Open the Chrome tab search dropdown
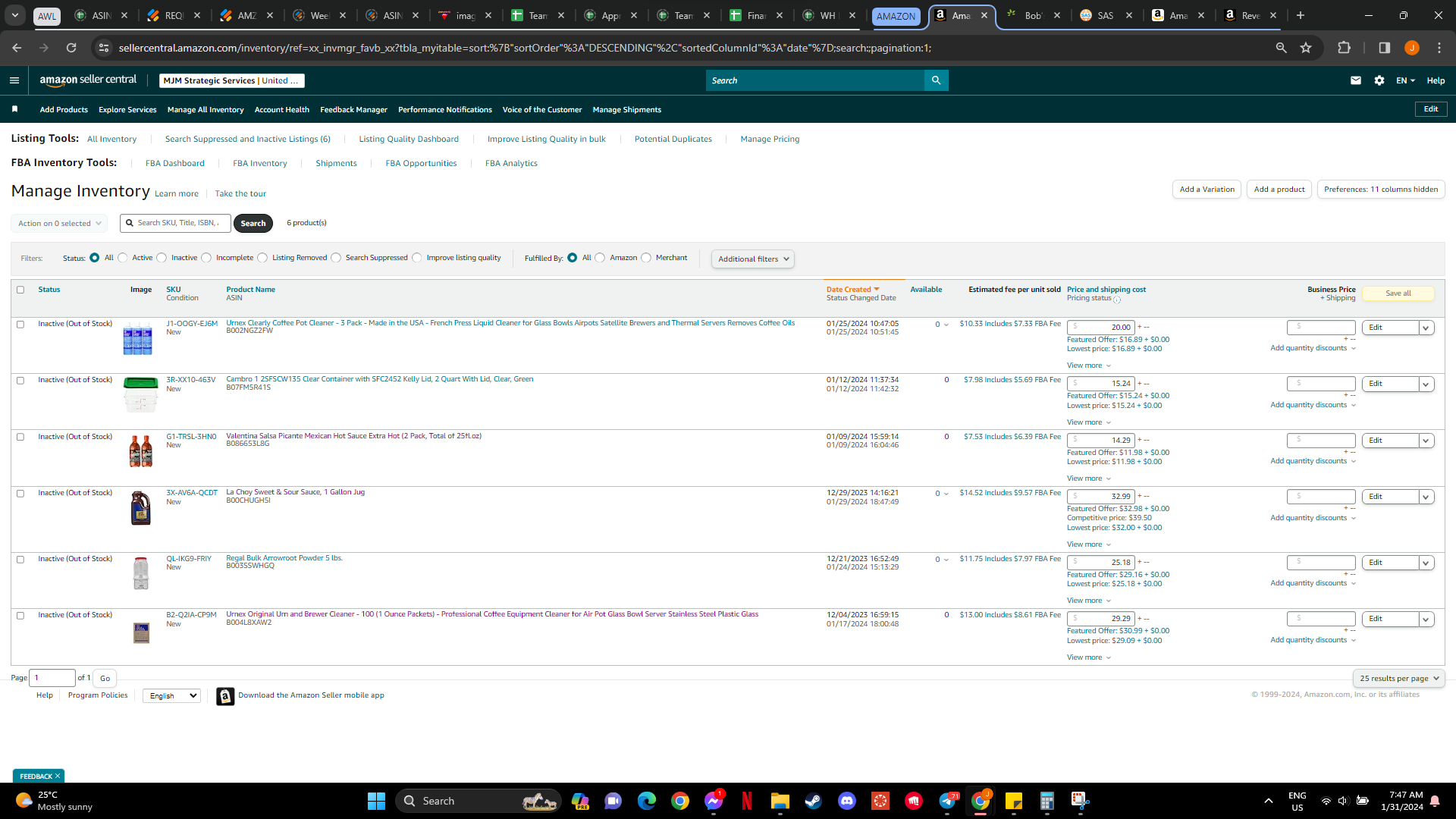 coord(15,15)
